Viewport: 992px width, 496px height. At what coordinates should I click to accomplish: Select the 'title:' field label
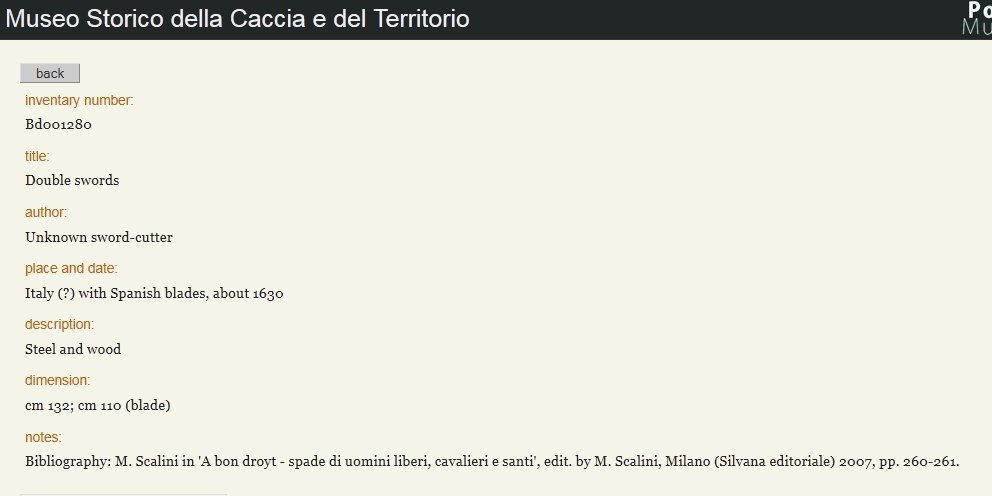point(37,156)
